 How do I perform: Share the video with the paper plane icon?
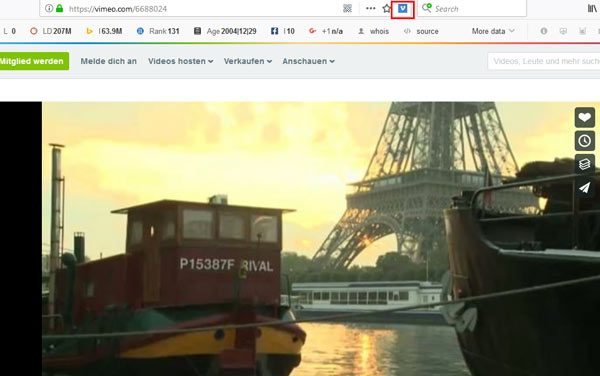click(x=584, y=187)
